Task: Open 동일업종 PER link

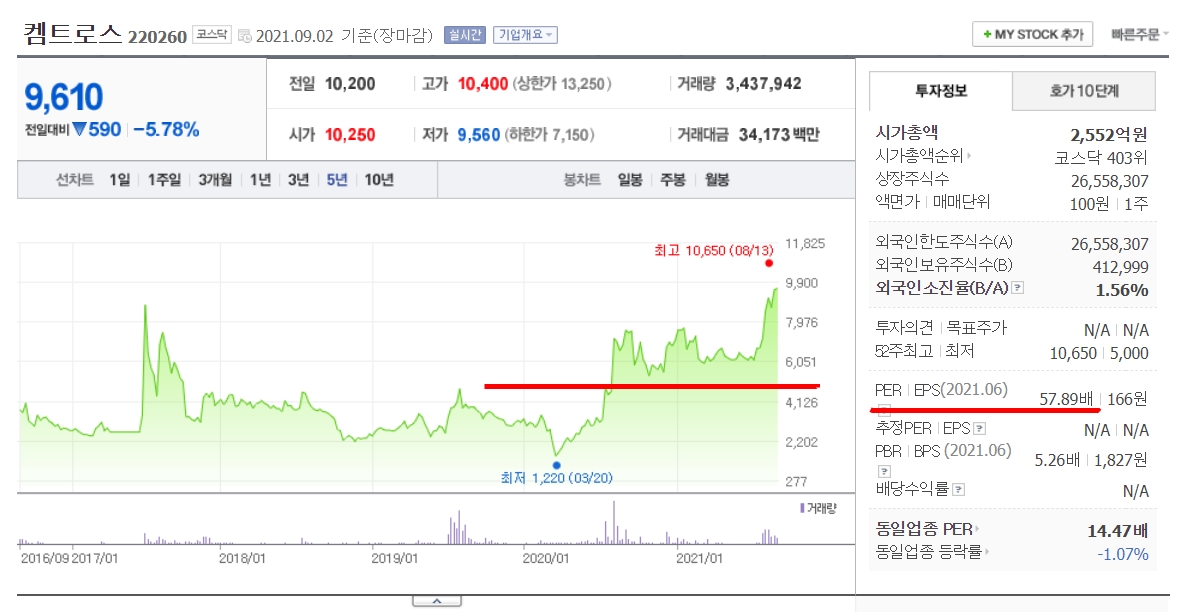Action: (927, 529)
